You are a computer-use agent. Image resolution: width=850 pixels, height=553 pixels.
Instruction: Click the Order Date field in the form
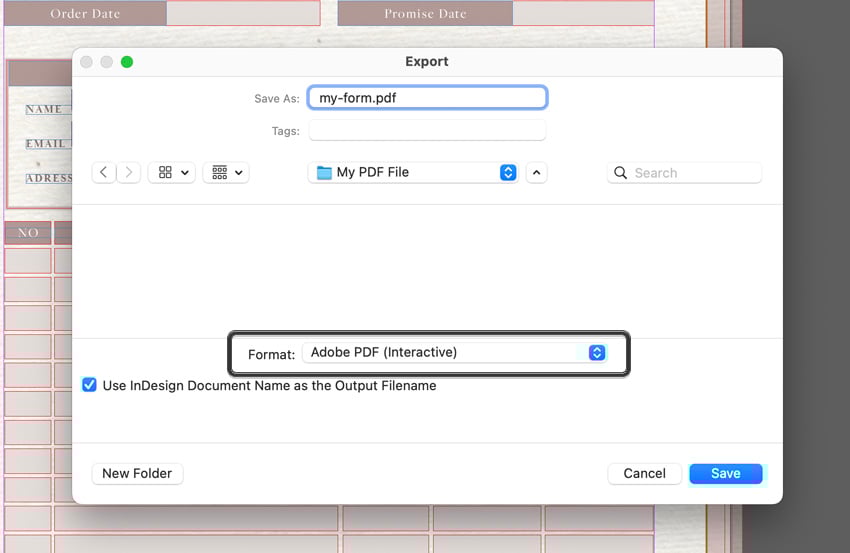(x=243, y=13)
